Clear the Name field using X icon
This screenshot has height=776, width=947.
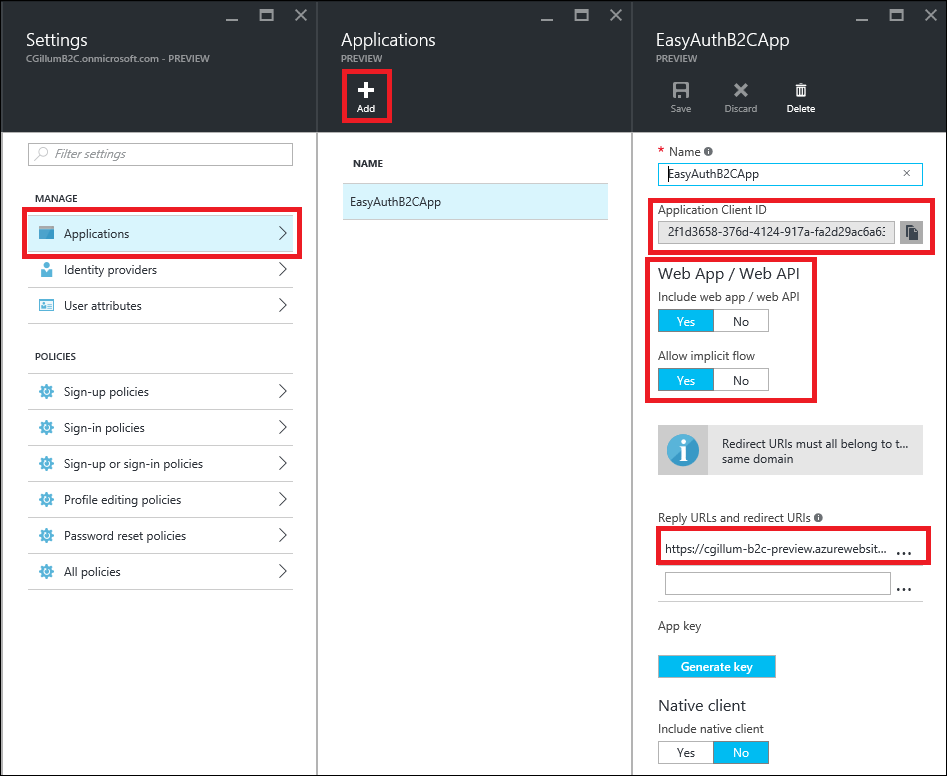coord(906,173)
